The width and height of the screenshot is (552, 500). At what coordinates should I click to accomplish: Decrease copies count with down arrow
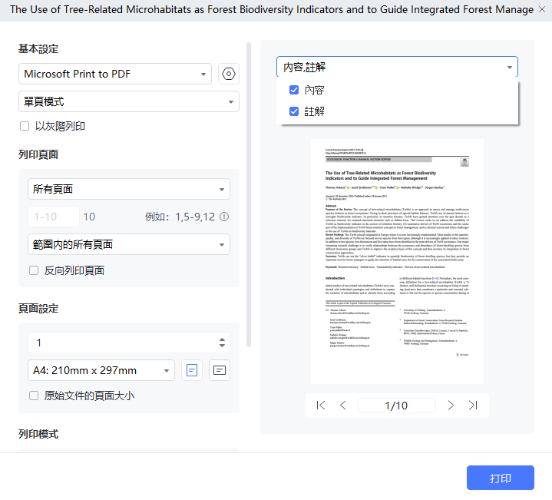pos(222,345)
